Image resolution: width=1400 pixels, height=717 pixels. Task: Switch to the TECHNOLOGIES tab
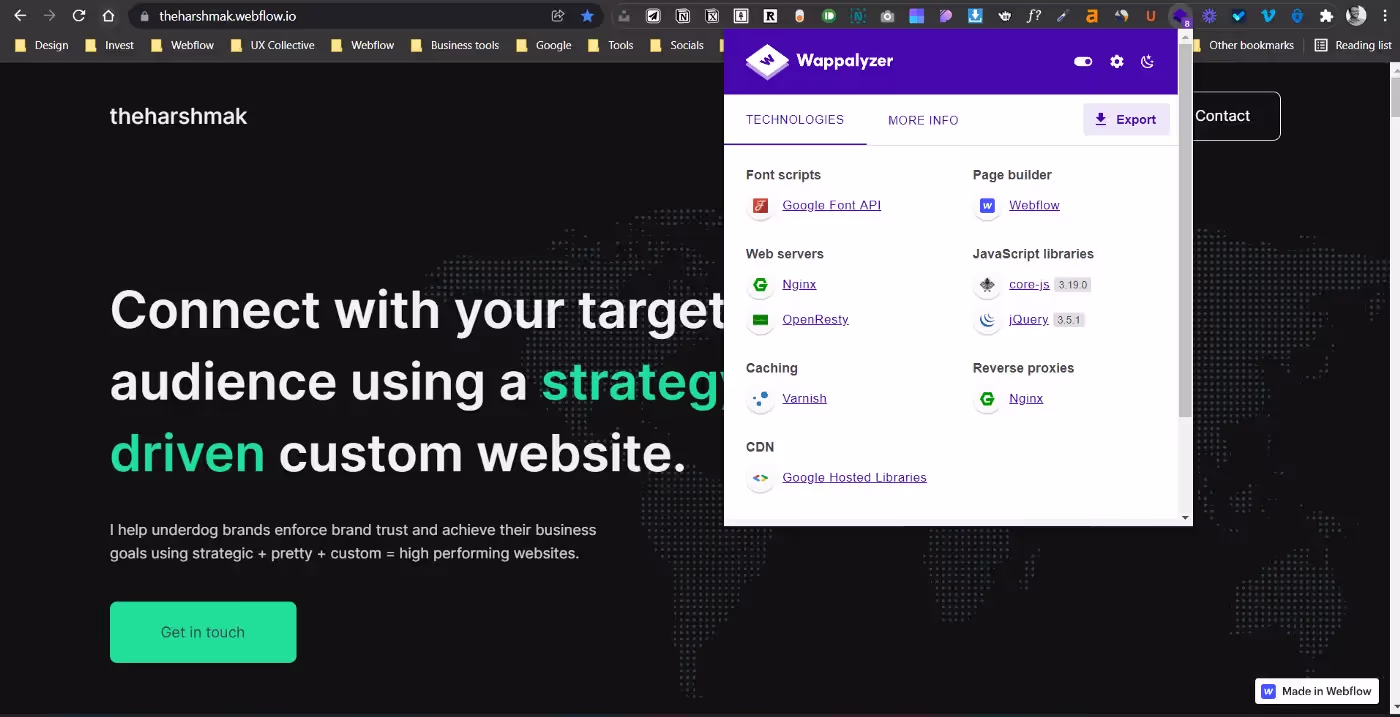click(x=795, y=120)
